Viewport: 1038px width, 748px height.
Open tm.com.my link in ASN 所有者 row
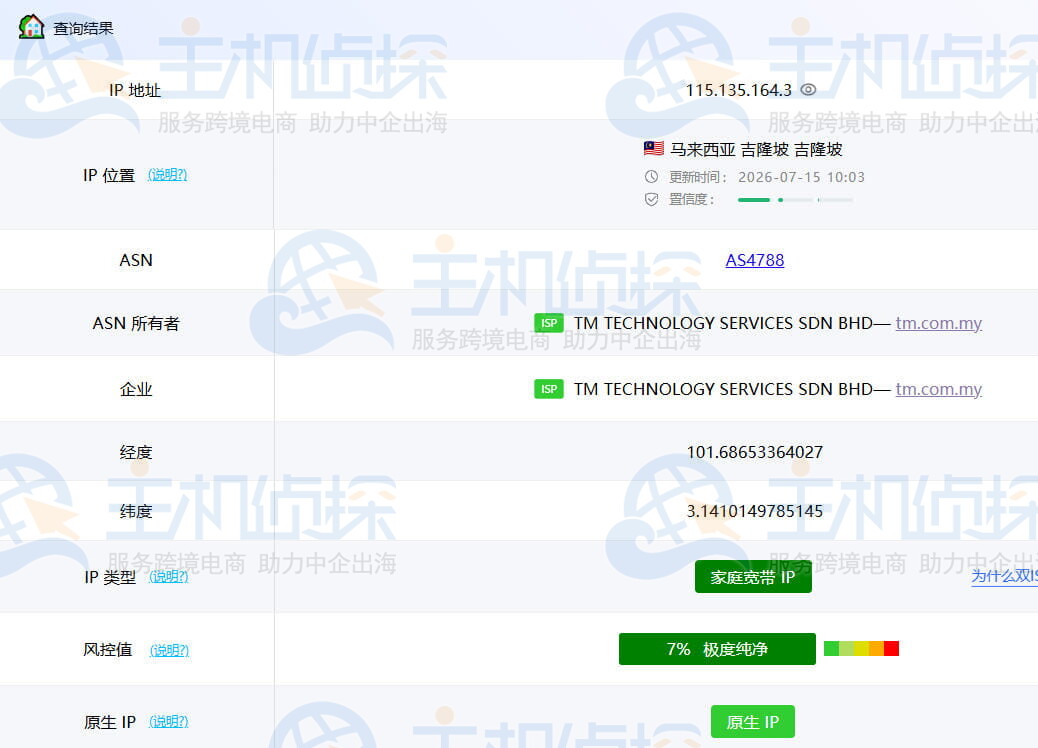coord(939,323)
